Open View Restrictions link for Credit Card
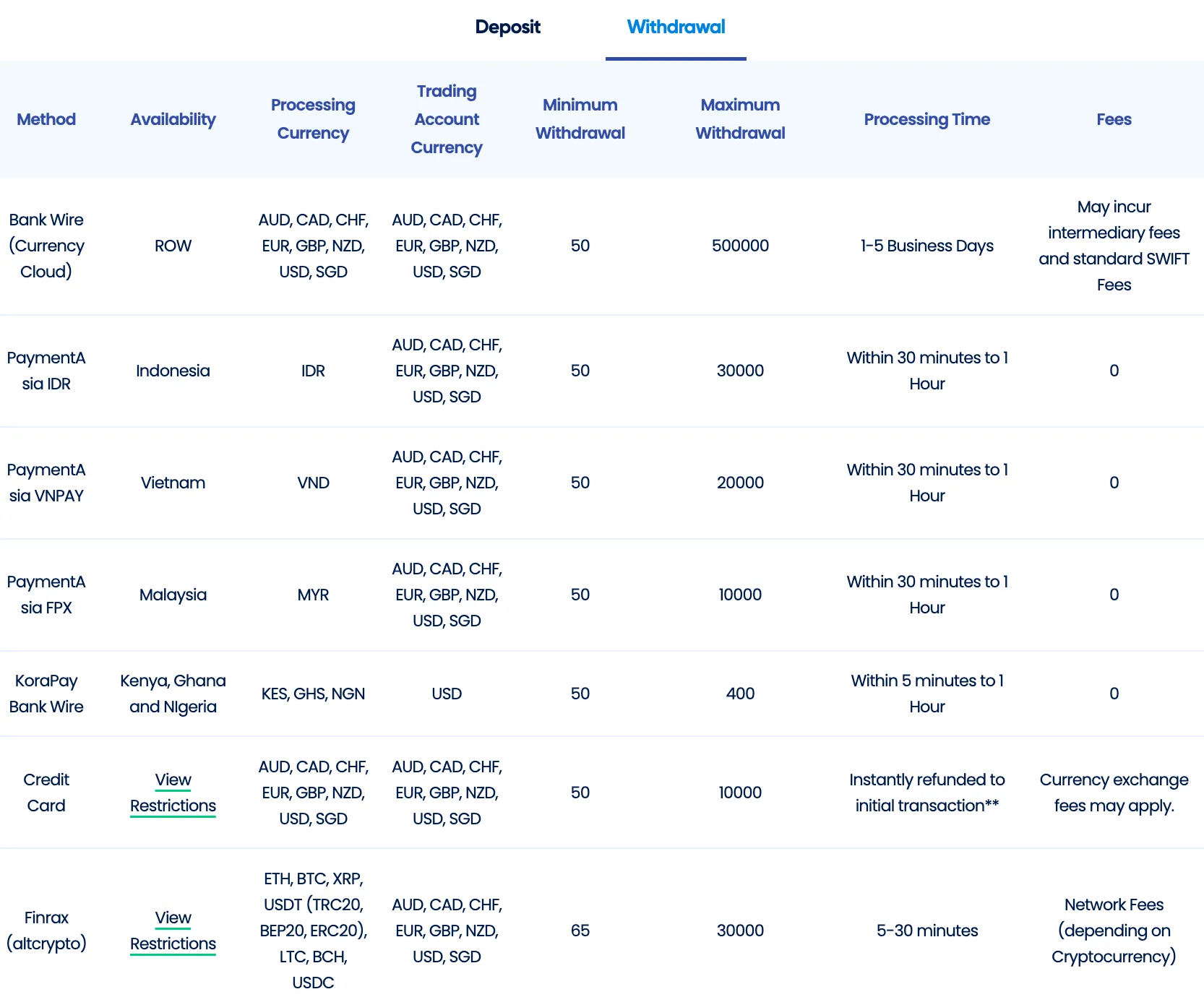Image resolution: width=1204 pixels, height=997 pixels. 173,793
